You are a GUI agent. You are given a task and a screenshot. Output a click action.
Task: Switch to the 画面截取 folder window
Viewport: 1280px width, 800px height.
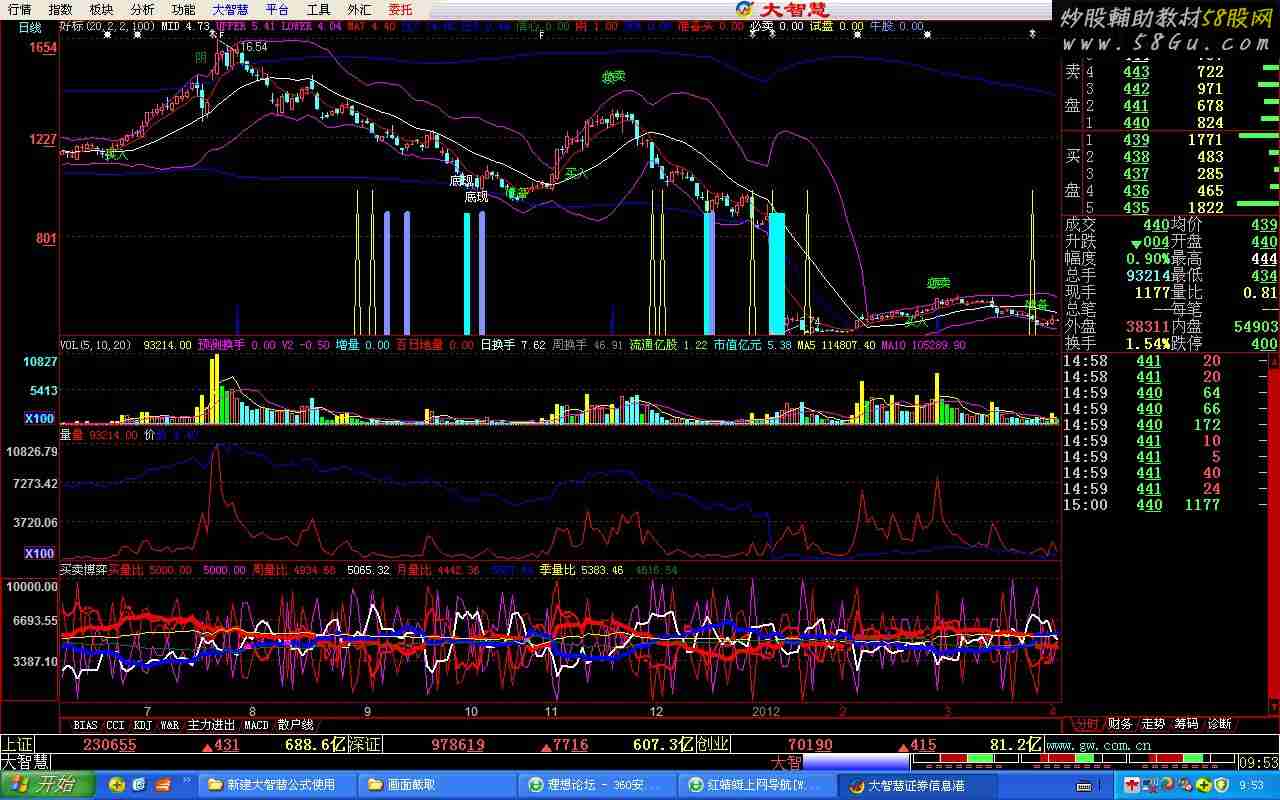pos(437,785)
